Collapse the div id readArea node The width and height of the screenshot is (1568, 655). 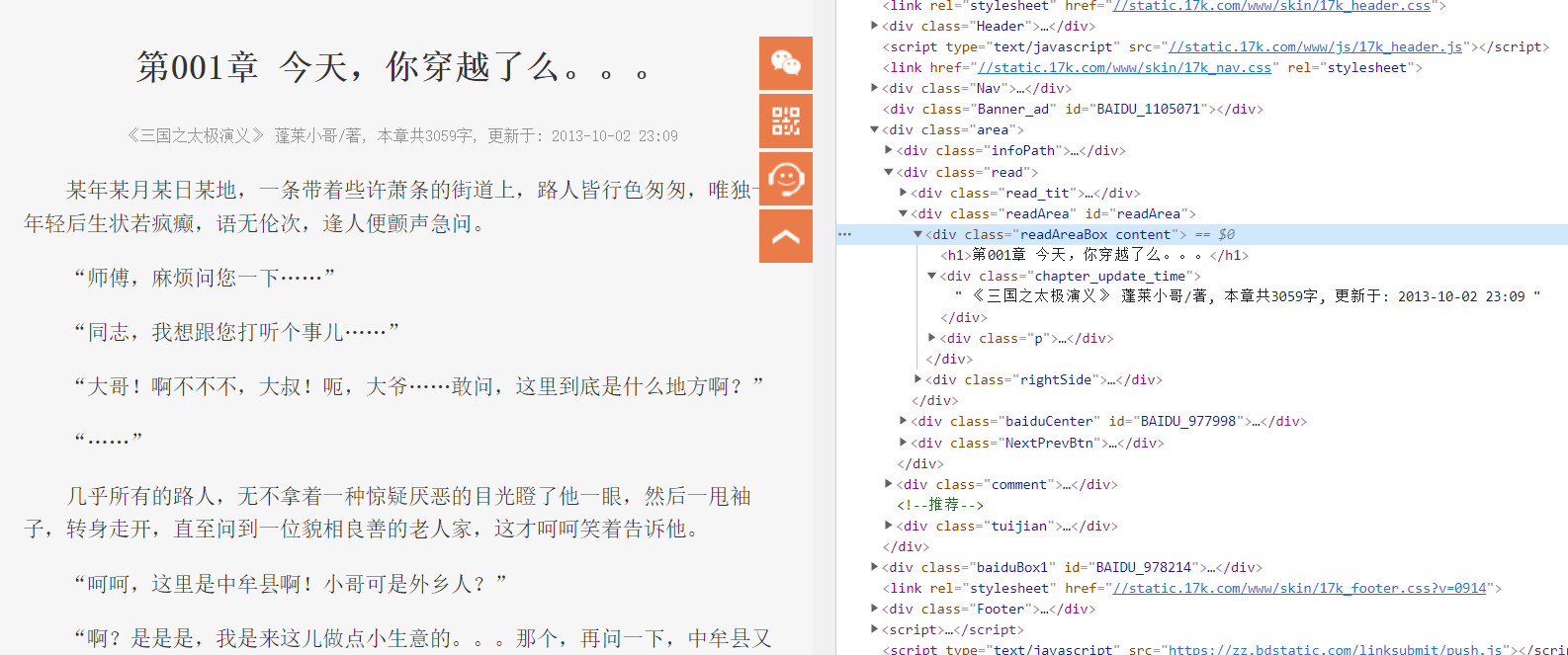tap(903, 213)
